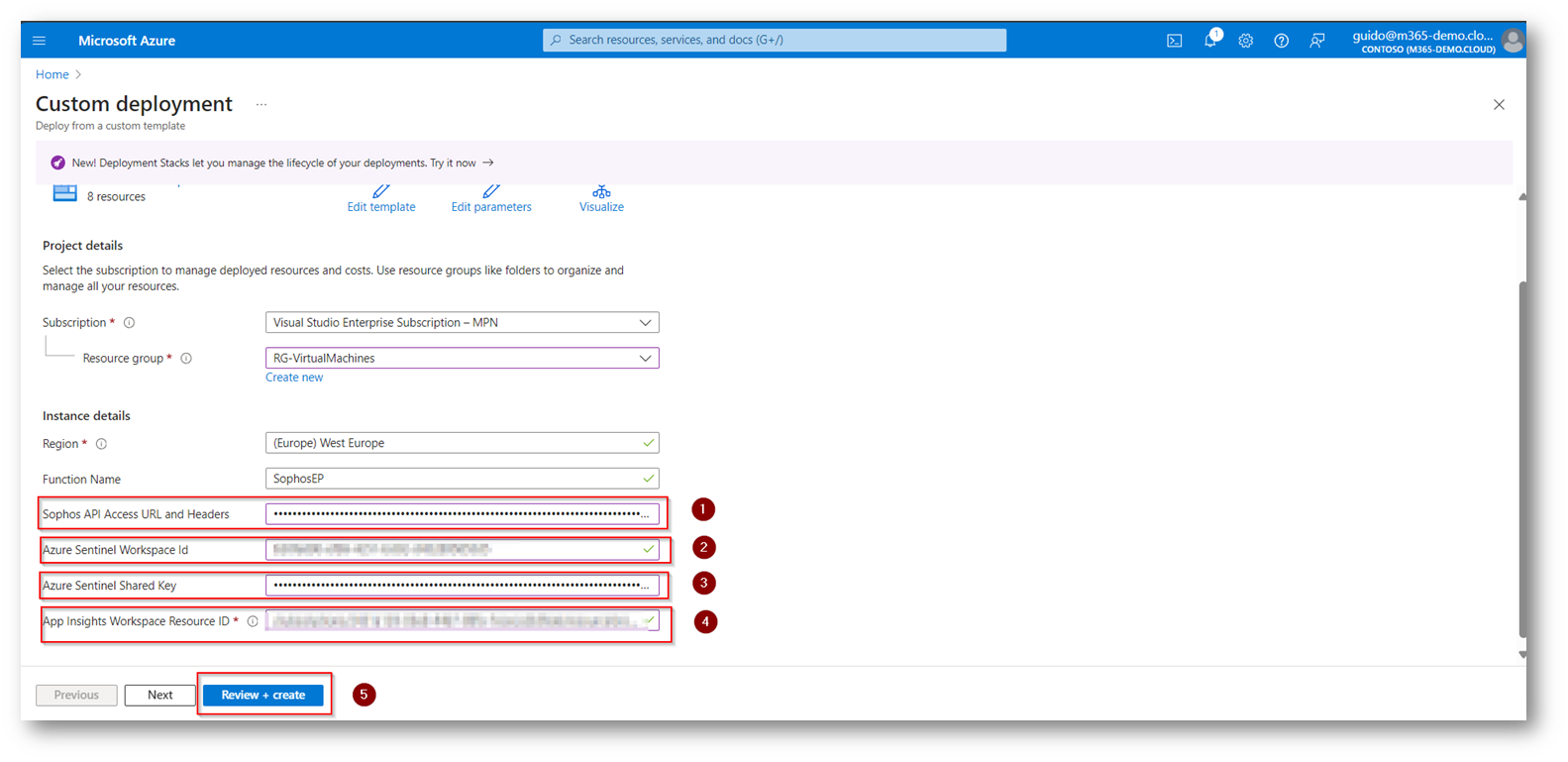Click the Project details heading
This screenshot has width=1568, height=762.
click(x=82, y=246)
